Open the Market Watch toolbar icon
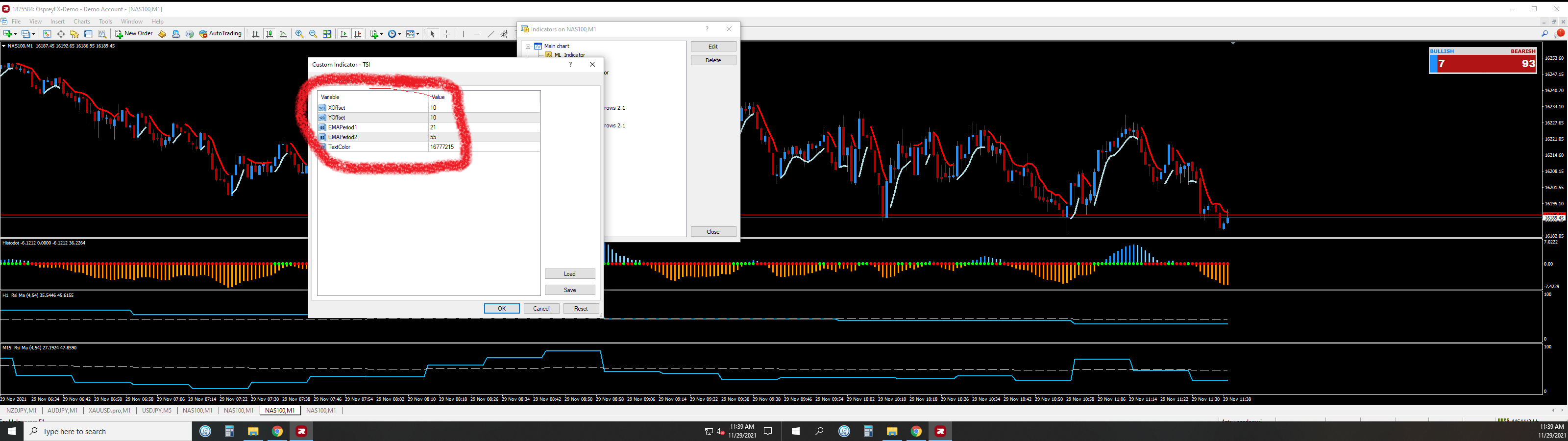 (x=47, y=34)
